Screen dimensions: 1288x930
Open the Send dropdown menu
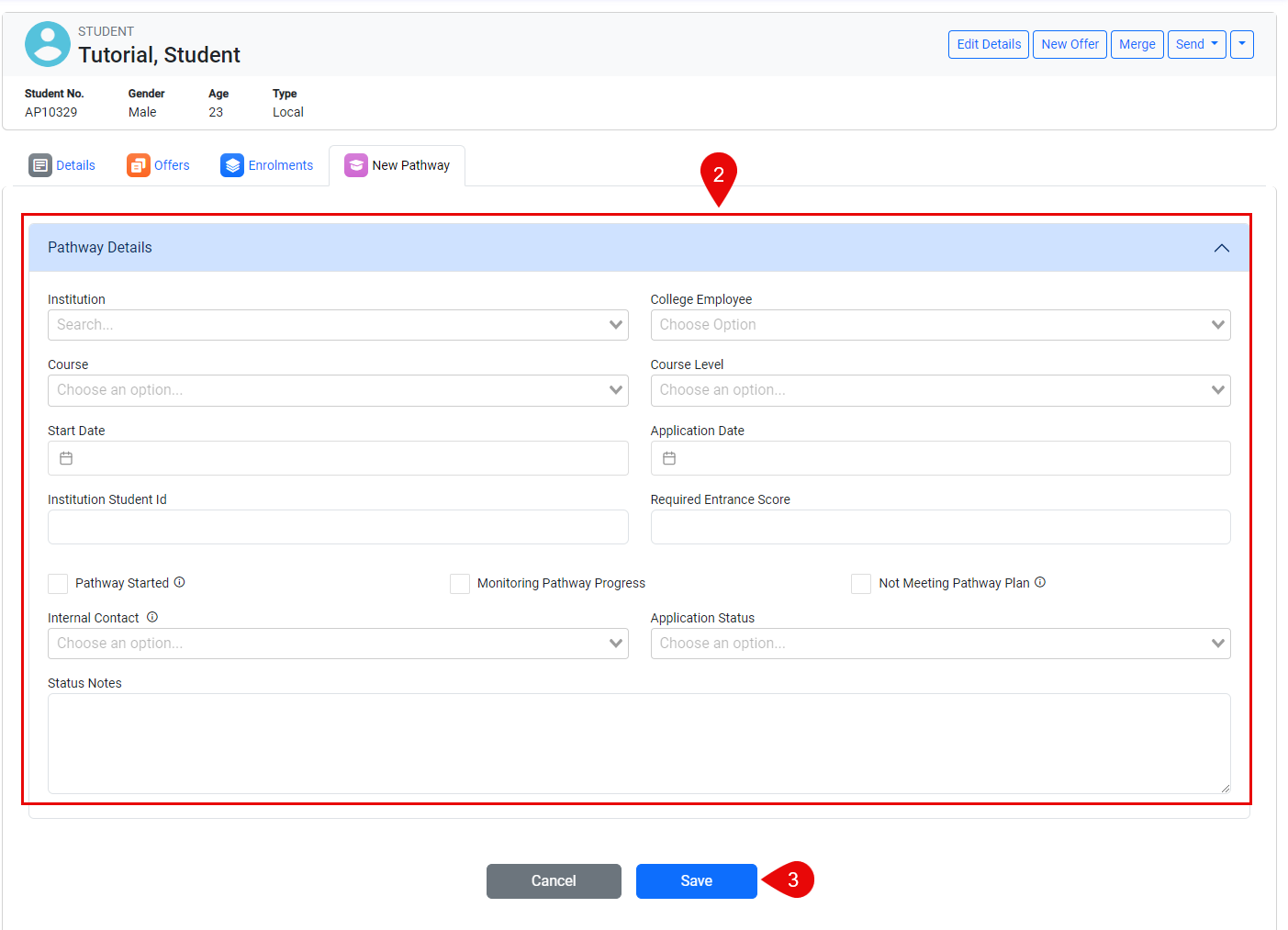1196,44
